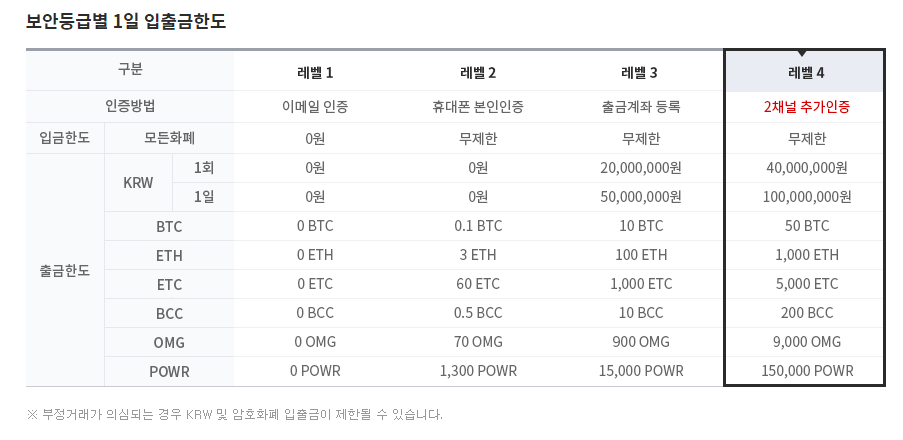Screen dimensions: 903x440
Task: Open the red 2채널 추가인증 text
Action: (x=805, y=106)
